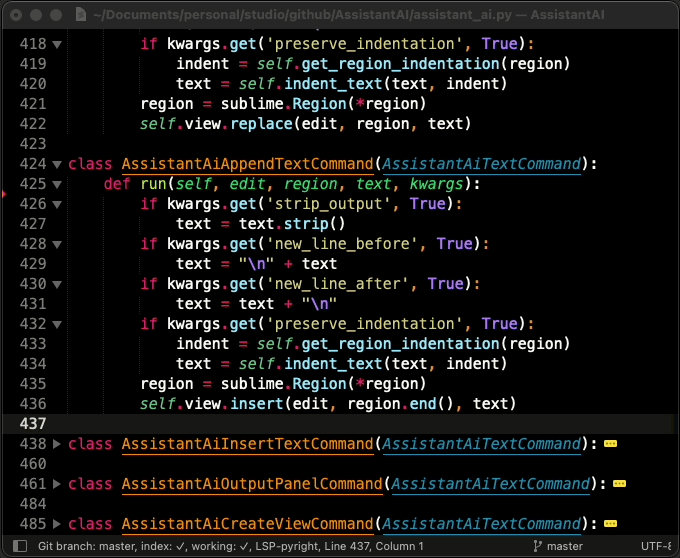The width and height of the screenshot is (680, 558).
Task: Close the window using red traffic light
Action: [16, 15]
